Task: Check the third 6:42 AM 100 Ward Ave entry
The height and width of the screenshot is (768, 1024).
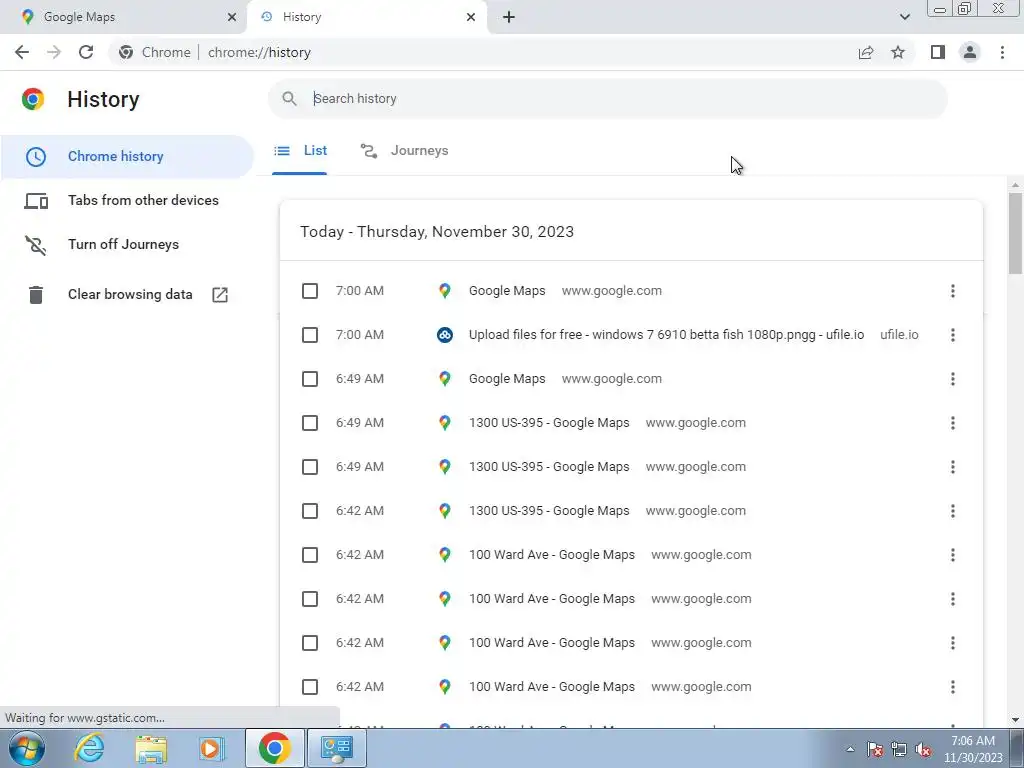Action: 310,643
